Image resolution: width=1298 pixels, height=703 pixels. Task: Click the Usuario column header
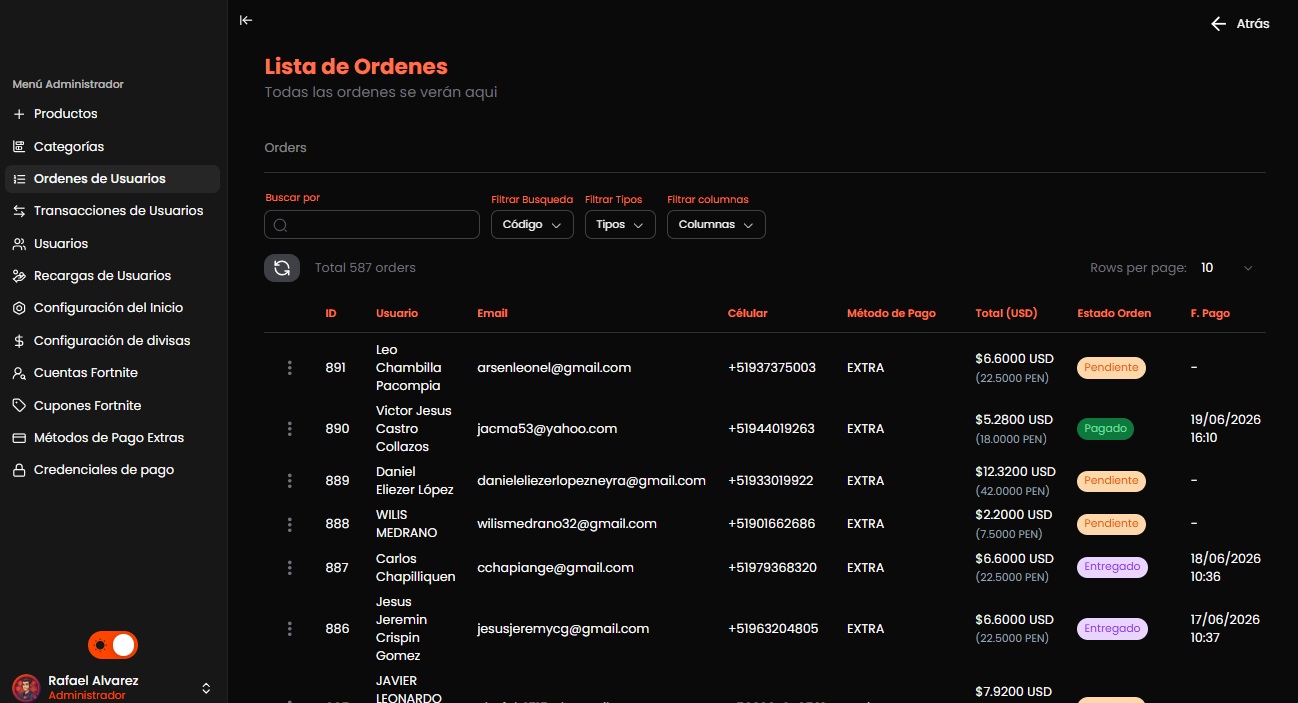pos(397,313)
